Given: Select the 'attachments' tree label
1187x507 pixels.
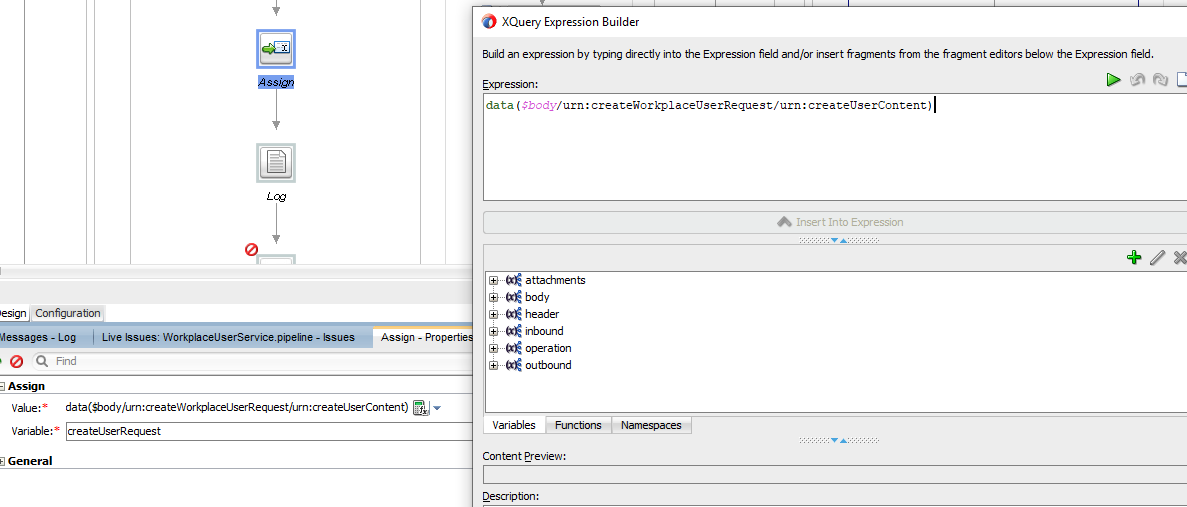Looking at the screenshot, I should (x=555, y=280).
